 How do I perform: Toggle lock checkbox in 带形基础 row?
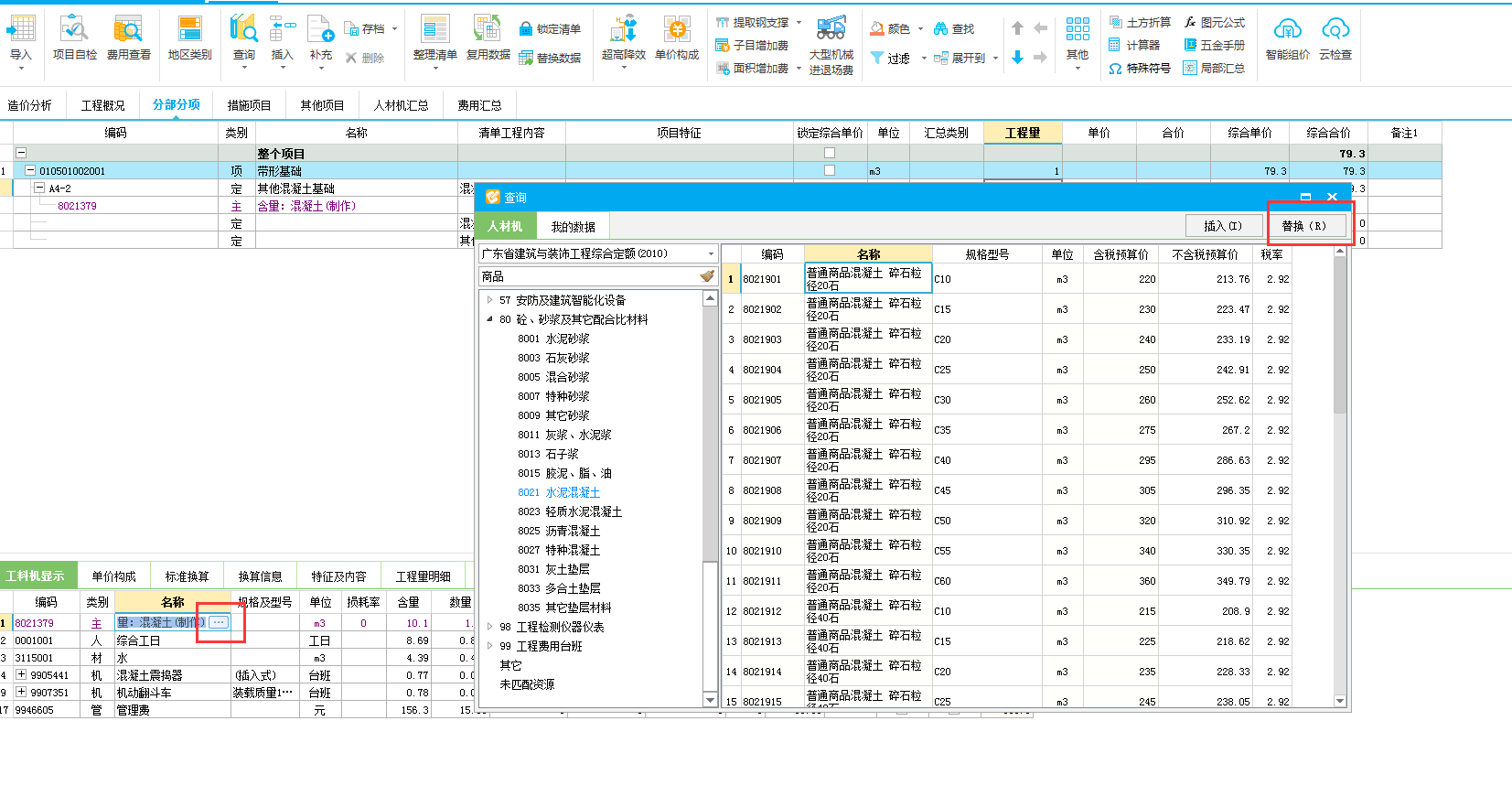830,170
